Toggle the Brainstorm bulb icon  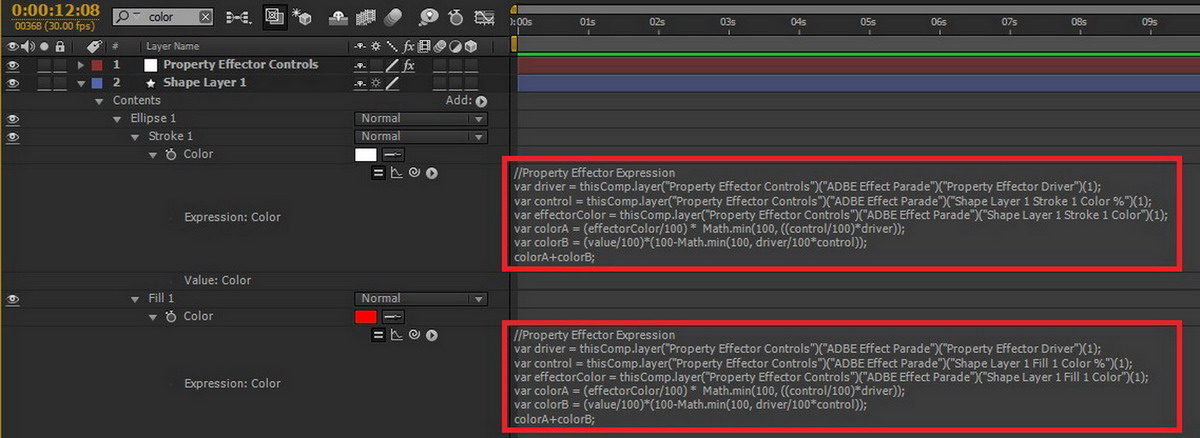click(428, 17)
